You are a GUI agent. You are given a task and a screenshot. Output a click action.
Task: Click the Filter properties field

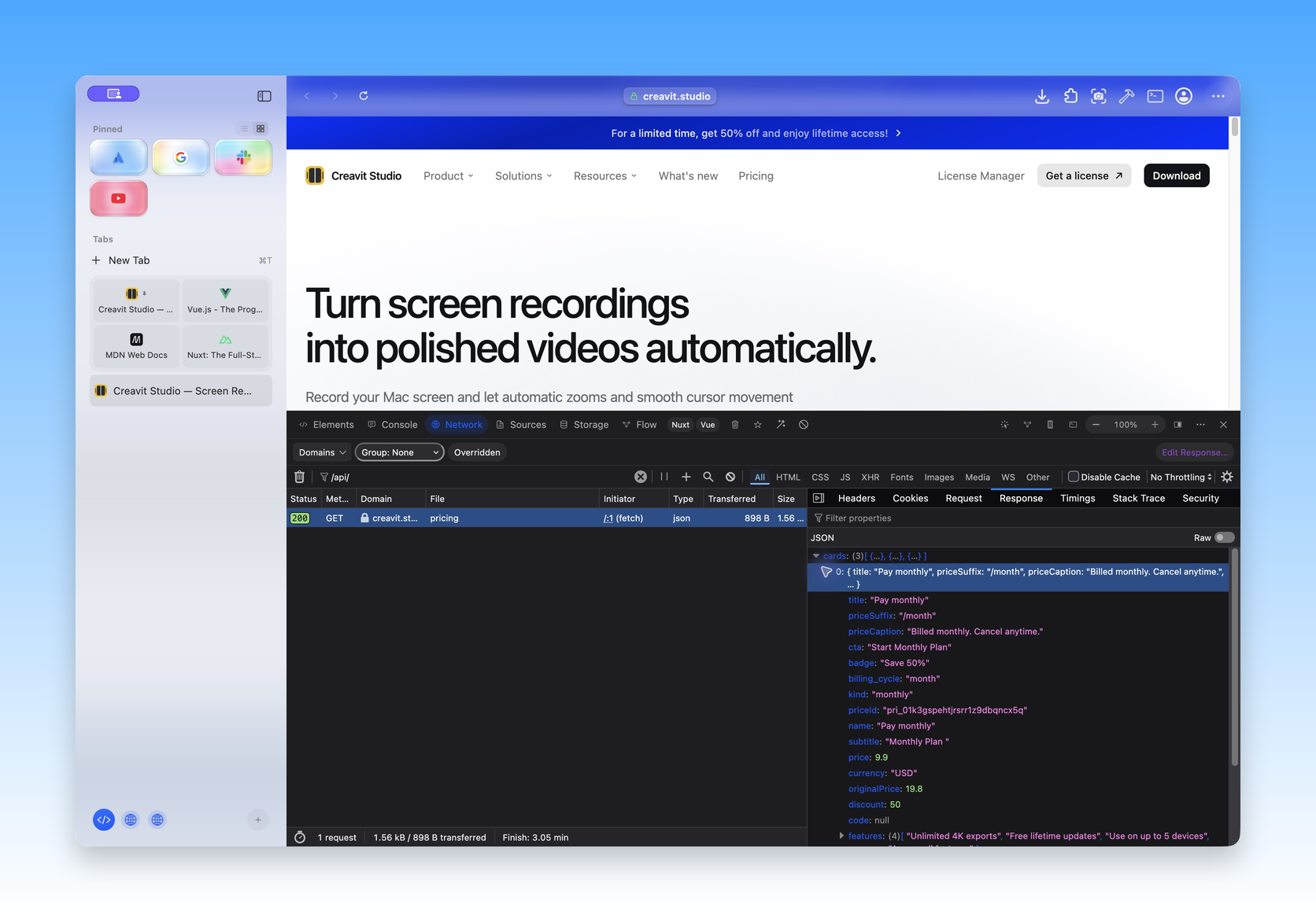click(1023, 518)
